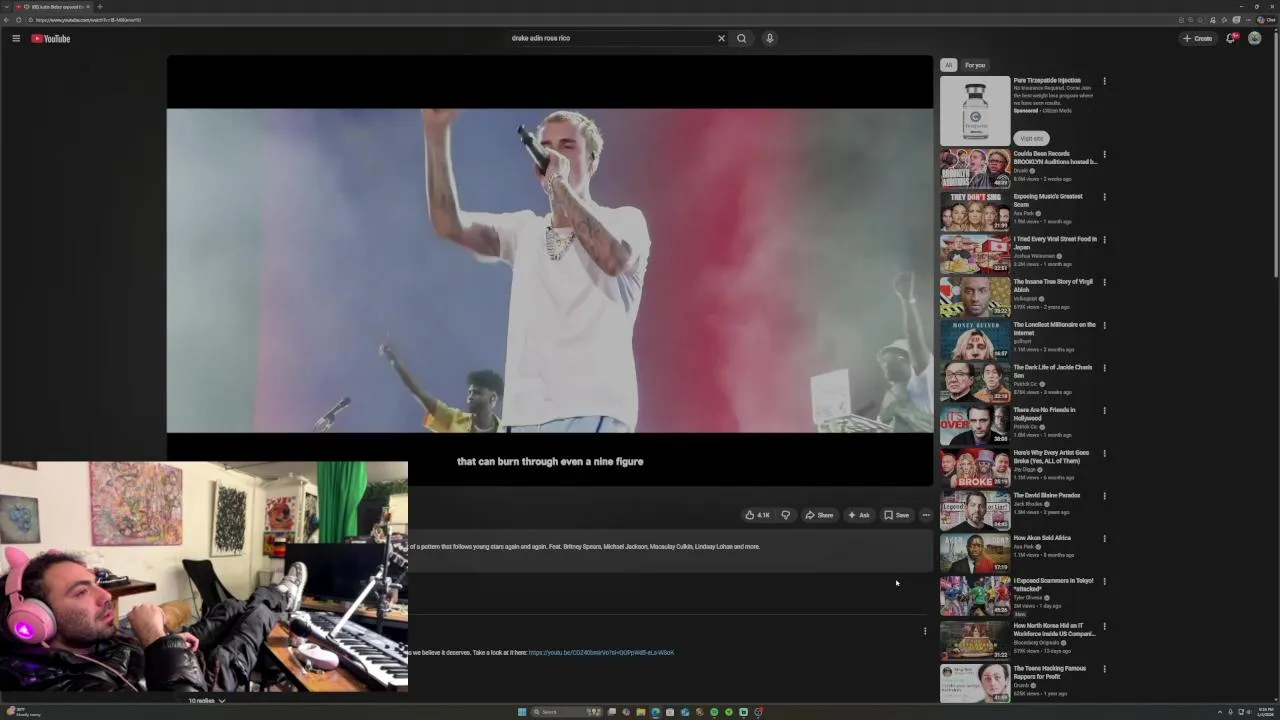Select the 'All' recommendations chip
Viewport: 1280px width, 720px height.
click(x=948, y=65)
